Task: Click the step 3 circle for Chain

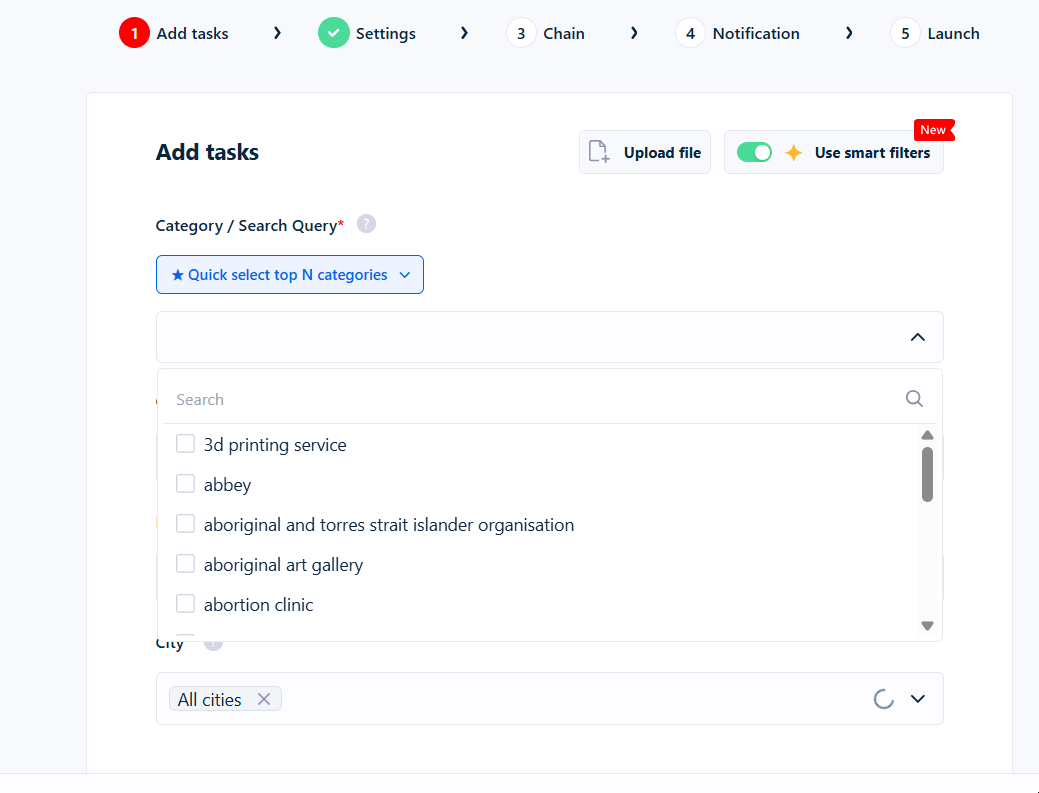Action: pos(521,33)
